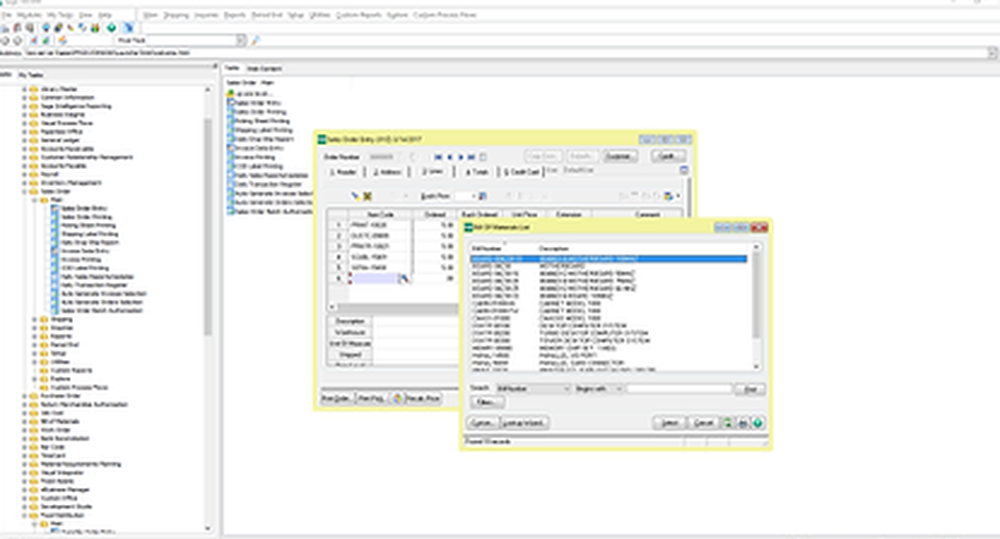1000x539 pixels.
Task: Click the refresh icon beside Cancel in the Bill of Materials List
Action: (x=728, y=423)
